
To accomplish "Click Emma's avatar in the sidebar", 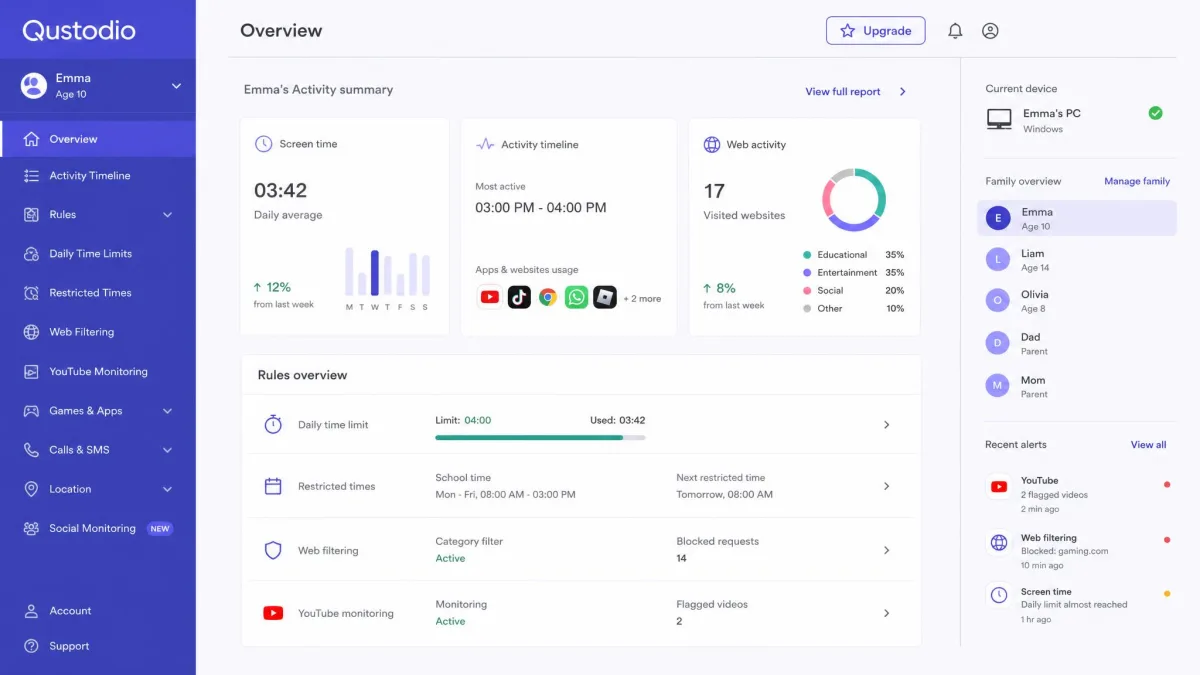I will click(34, 85).
